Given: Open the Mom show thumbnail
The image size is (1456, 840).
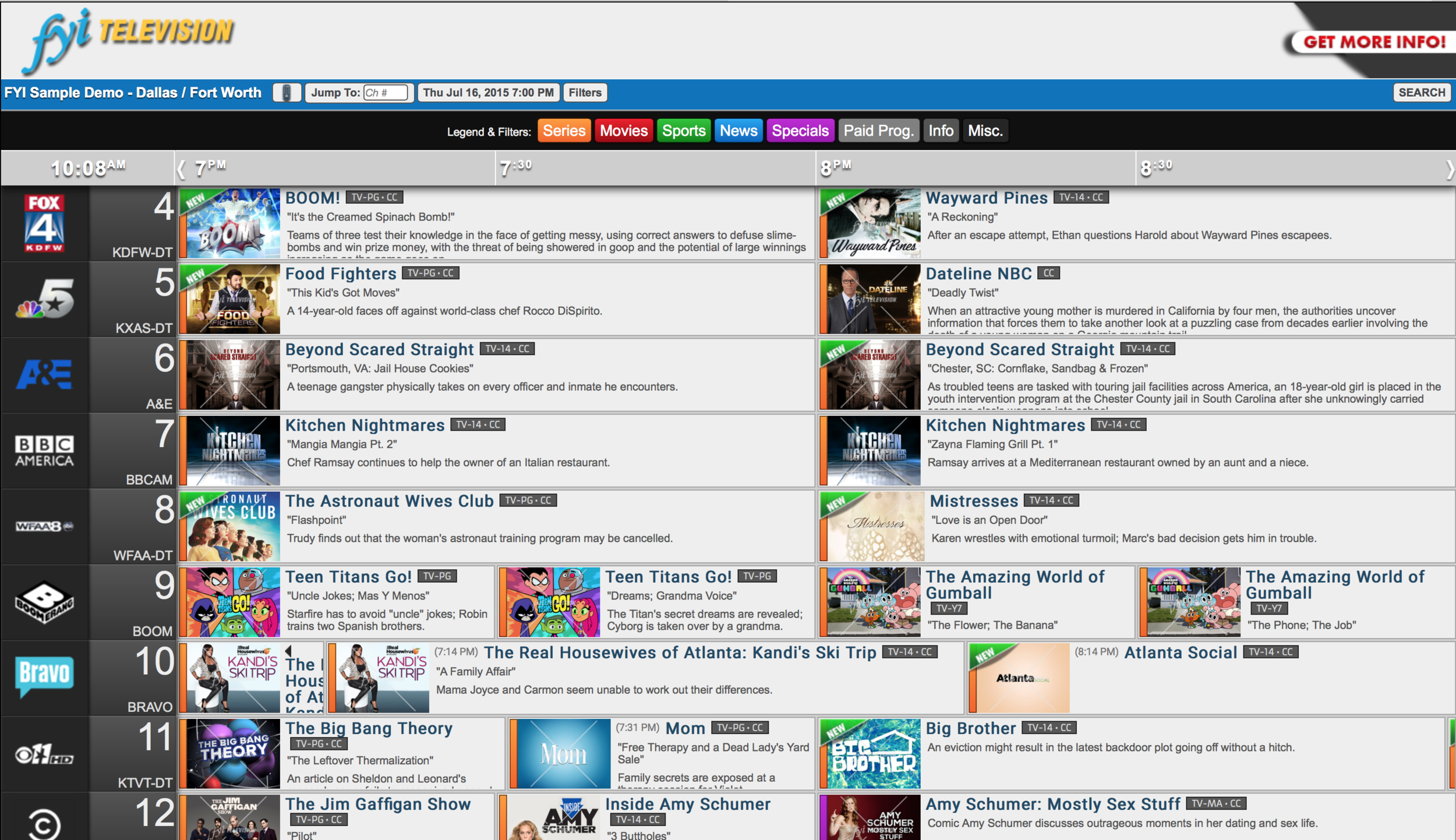Looking at the screenshot, I should pyautogui.click(x=563, y=754).
